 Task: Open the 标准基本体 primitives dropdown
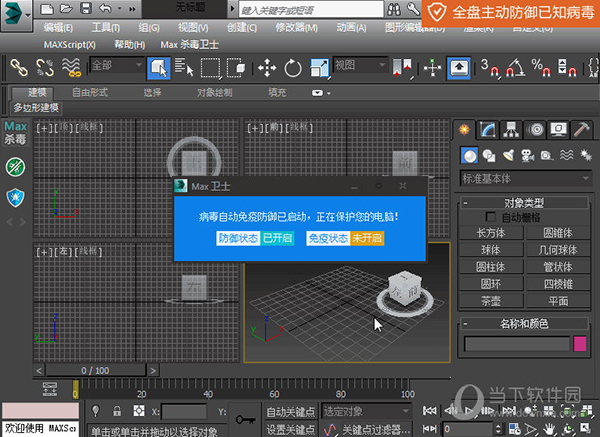click(526, 179)
